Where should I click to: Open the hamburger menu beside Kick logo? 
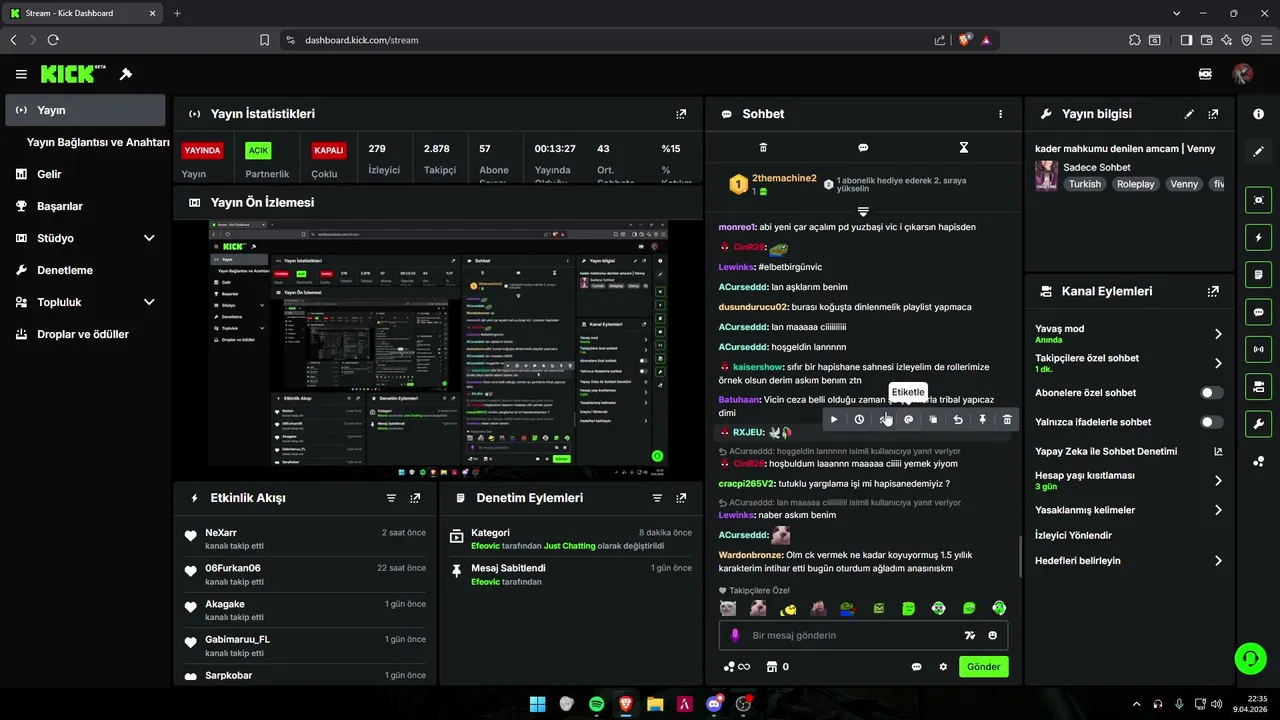(x=21, y=74)
